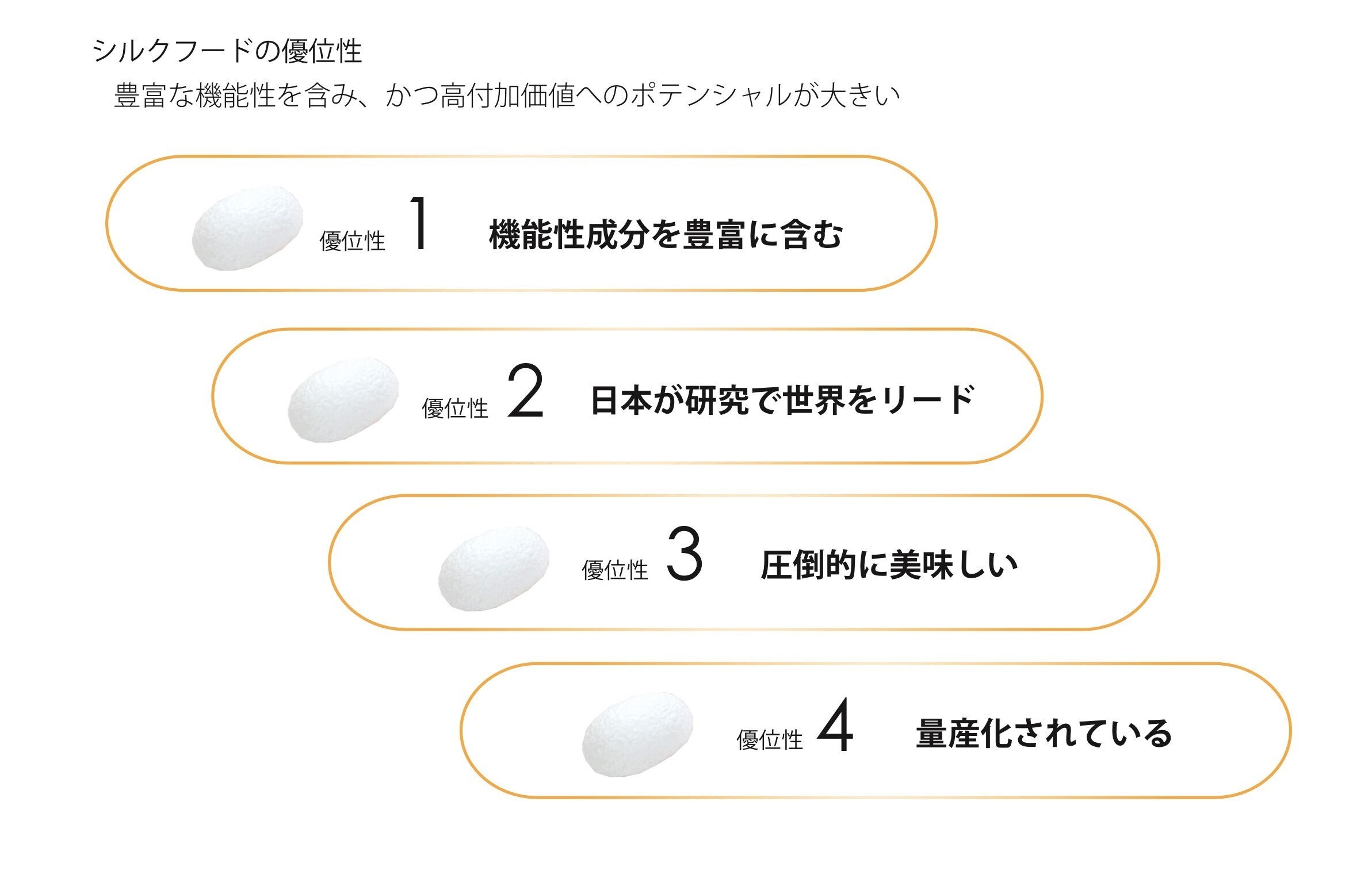Click the heading シルクフードの優位性
Viewport: 1372px width, 870px height.
(227, 51)
